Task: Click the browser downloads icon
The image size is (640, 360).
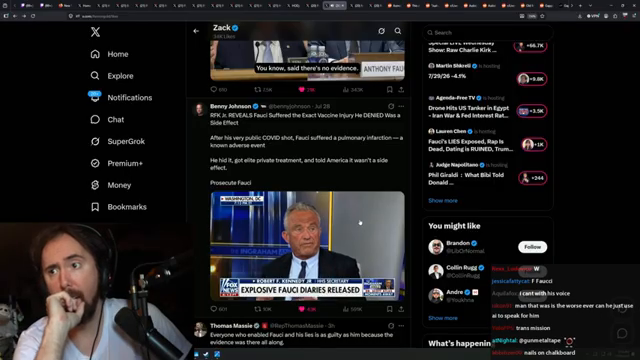Action: pos(580,16)
